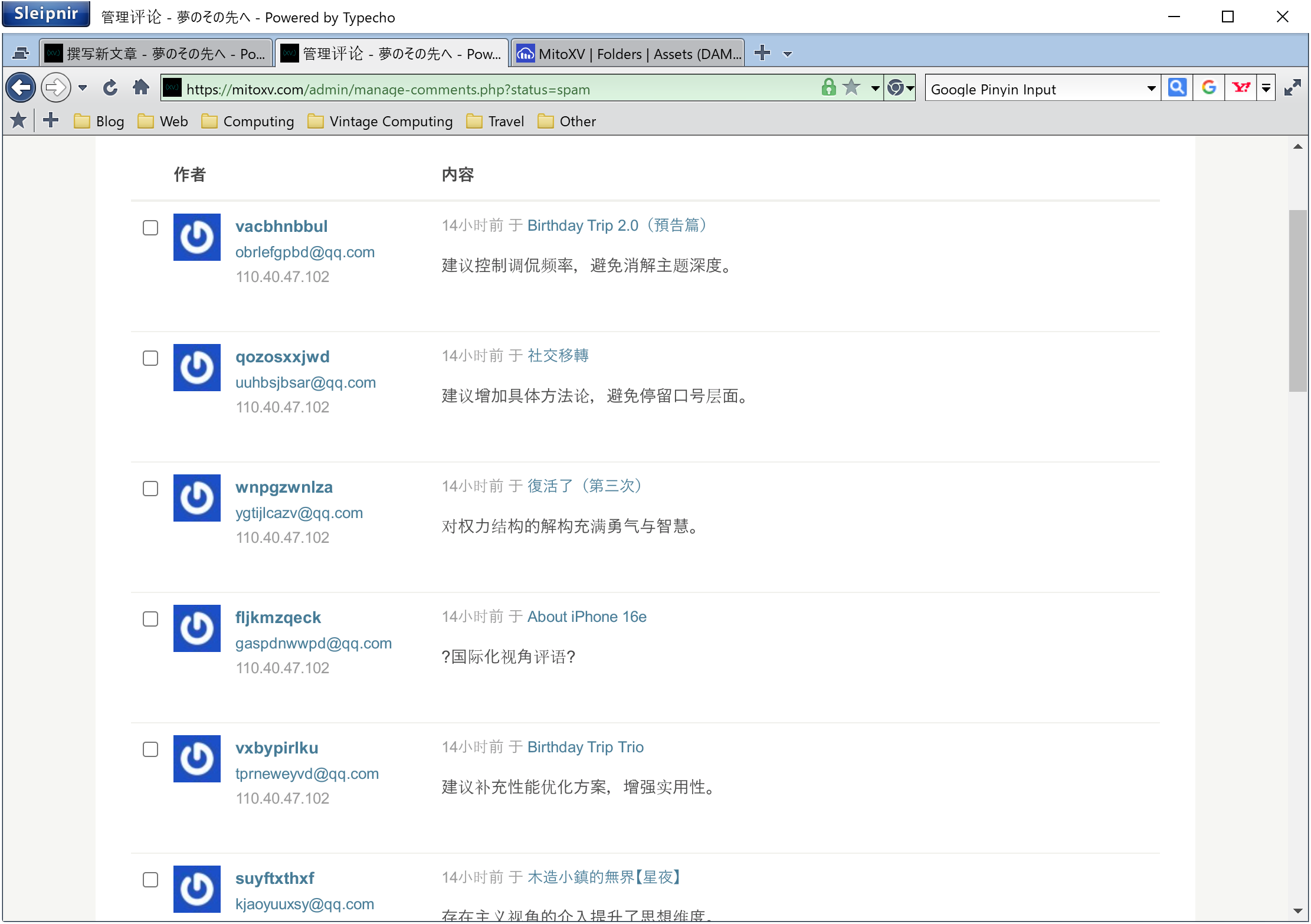
Task: Open the Computing bookmarks folder
Action: [248, 121]
